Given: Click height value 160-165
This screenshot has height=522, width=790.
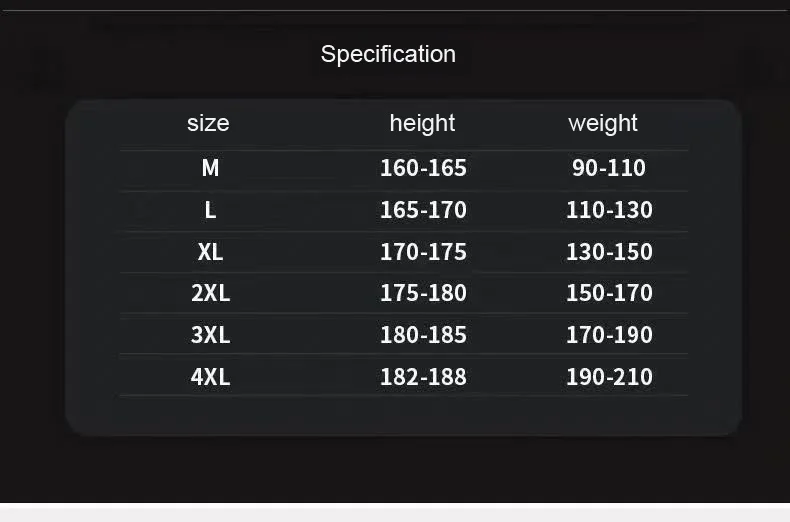Looking at the screenshot, I should 423,168.
